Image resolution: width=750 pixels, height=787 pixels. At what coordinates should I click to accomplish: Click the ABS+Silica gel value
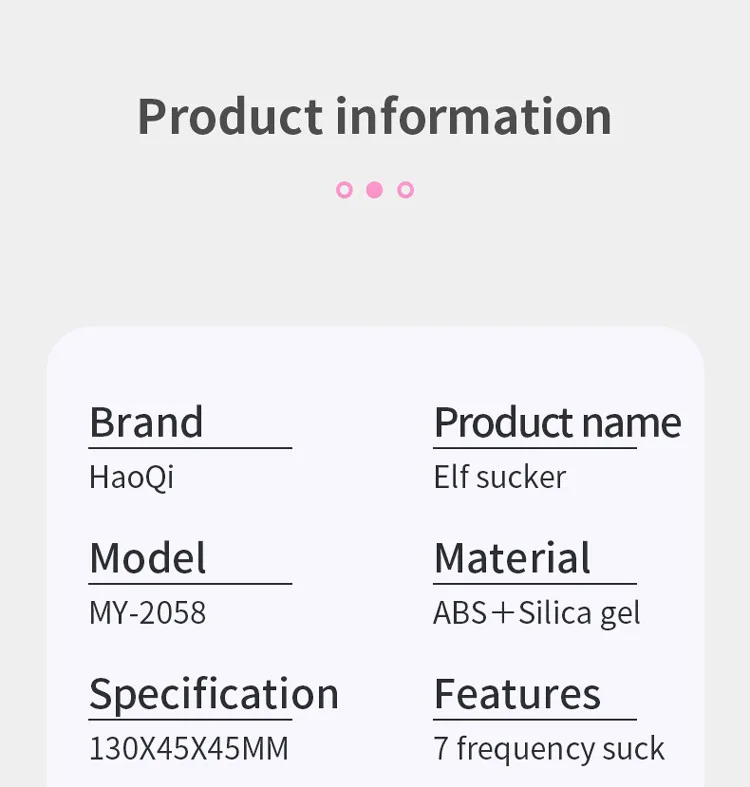tap(537, 613)
